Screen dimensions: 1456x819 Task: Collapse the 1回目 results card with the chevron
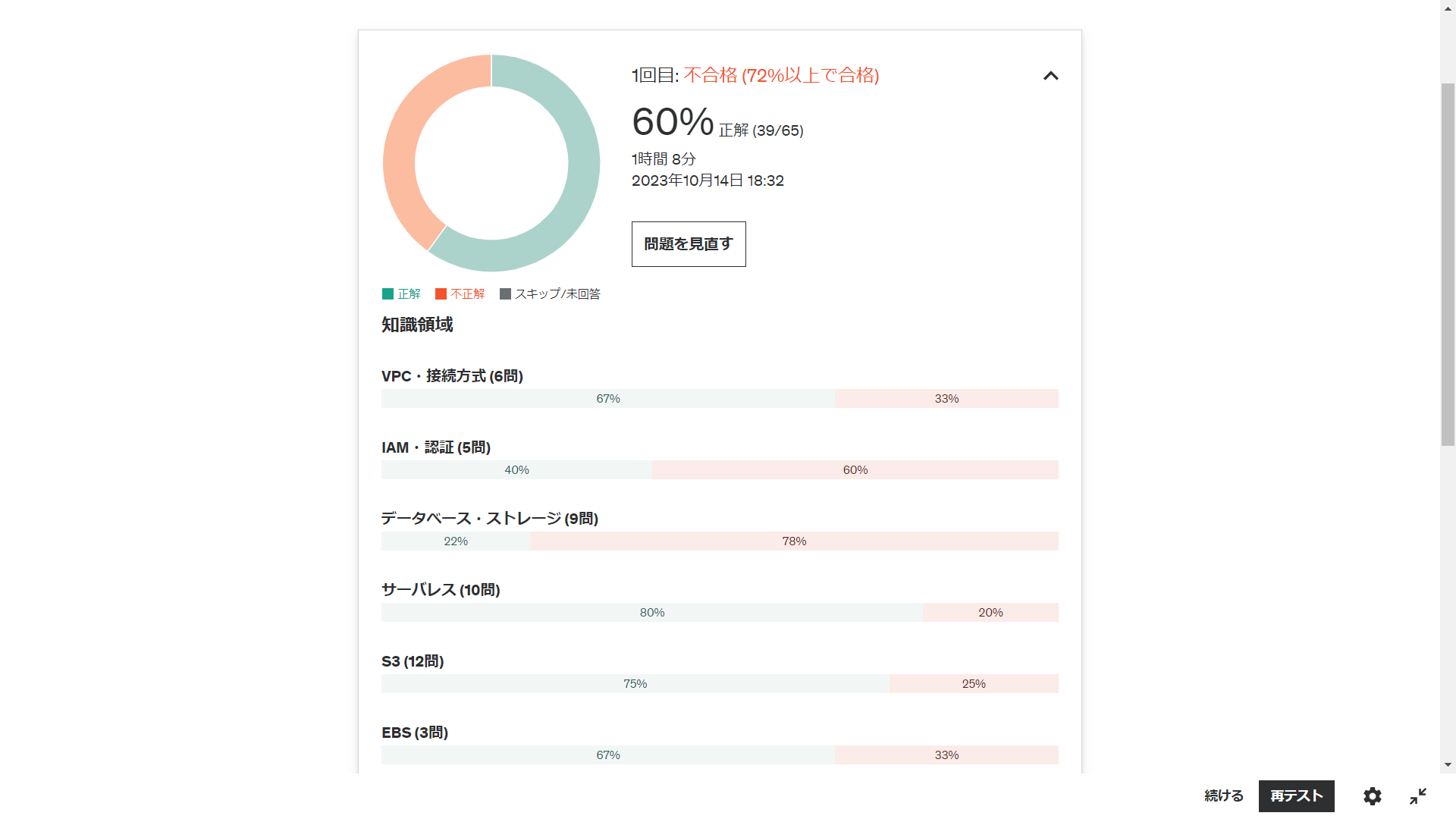pyautogui.click(x=1050, y=76)
